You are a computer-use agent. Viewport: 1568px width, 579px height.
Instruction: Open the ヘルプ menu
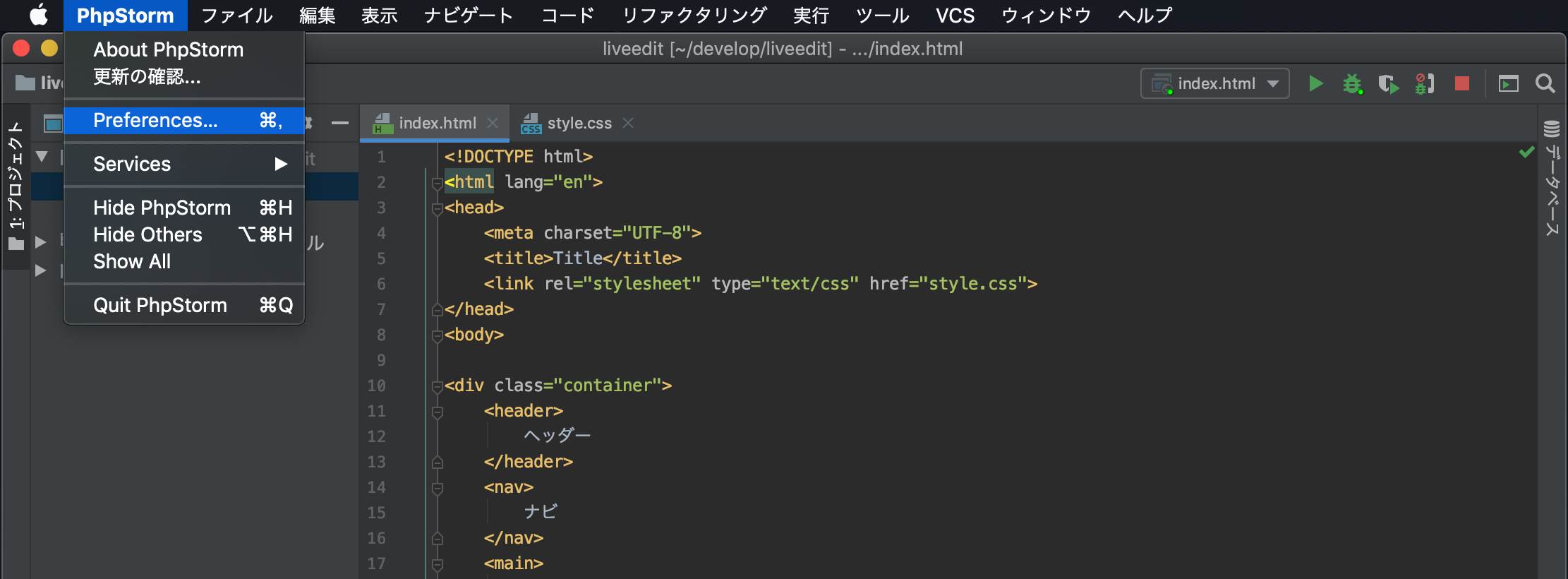click(1145, 15)
